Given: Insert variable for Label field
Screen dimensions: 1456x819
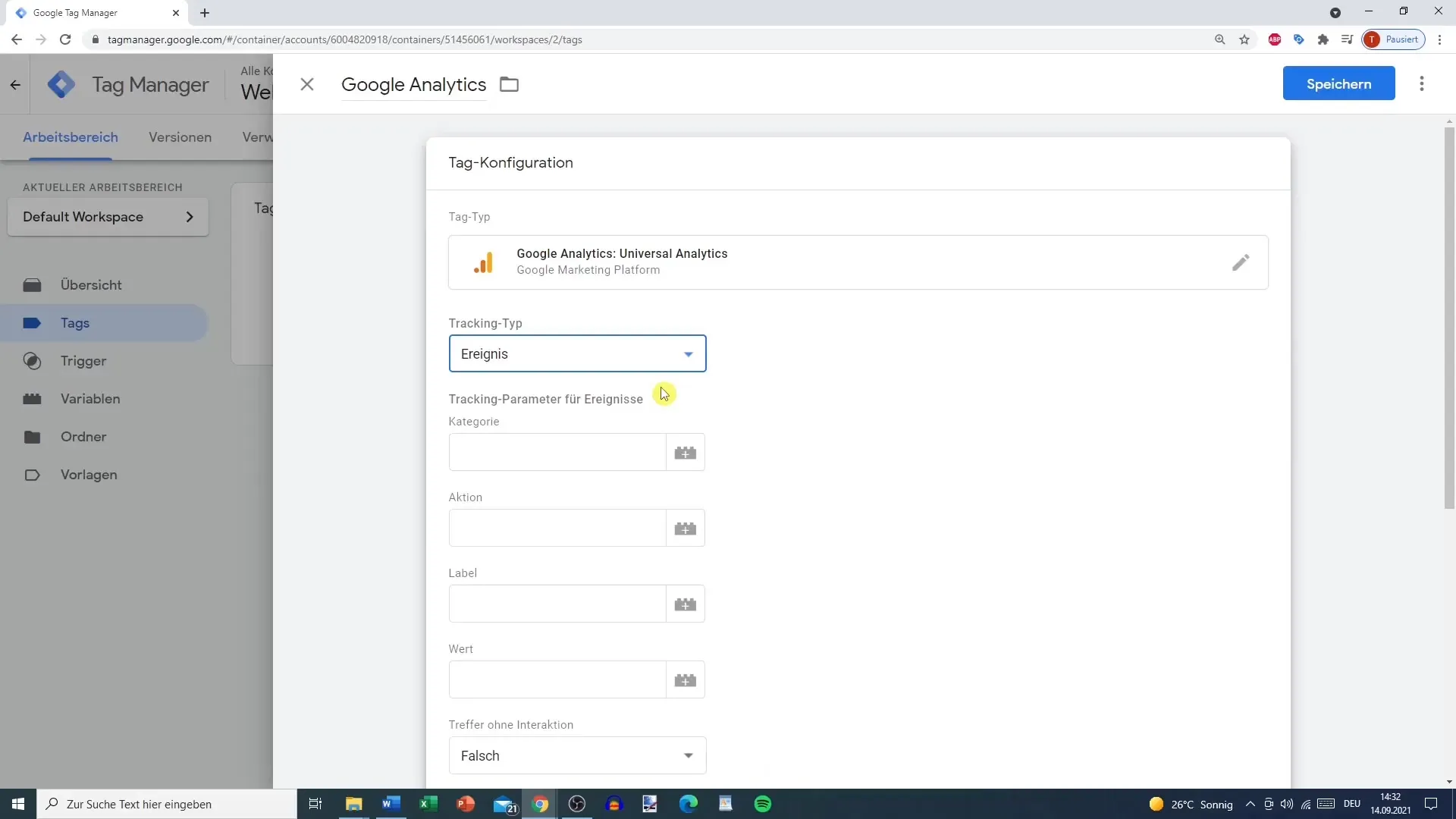Looking at the screenshot, I should (x=686, y=604).
